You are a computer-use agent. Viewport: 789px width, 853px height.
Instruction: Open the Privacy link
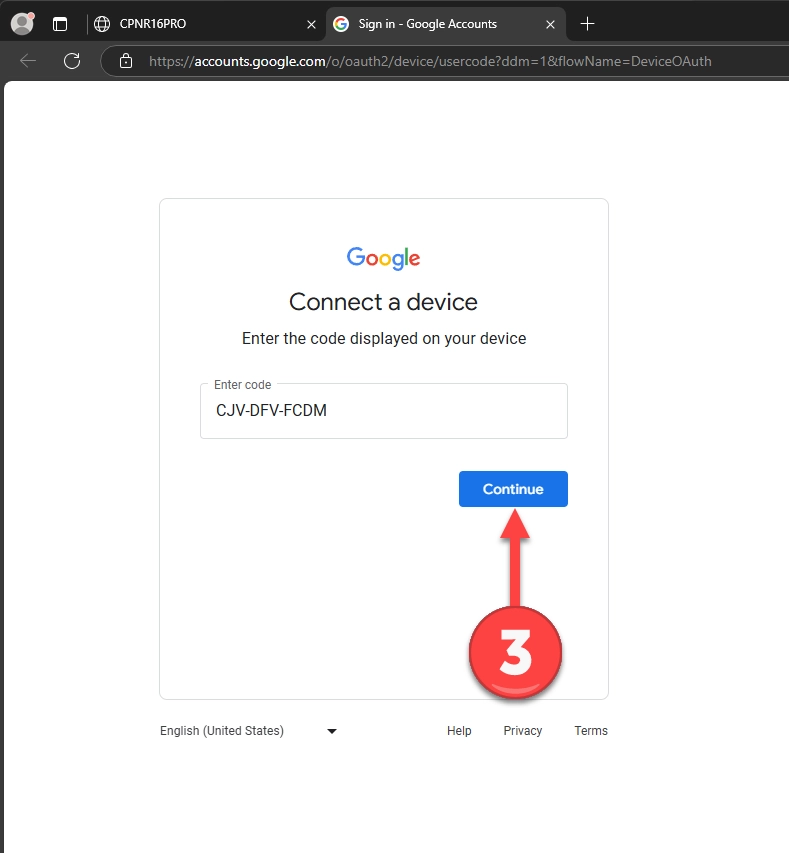(522, 731)
